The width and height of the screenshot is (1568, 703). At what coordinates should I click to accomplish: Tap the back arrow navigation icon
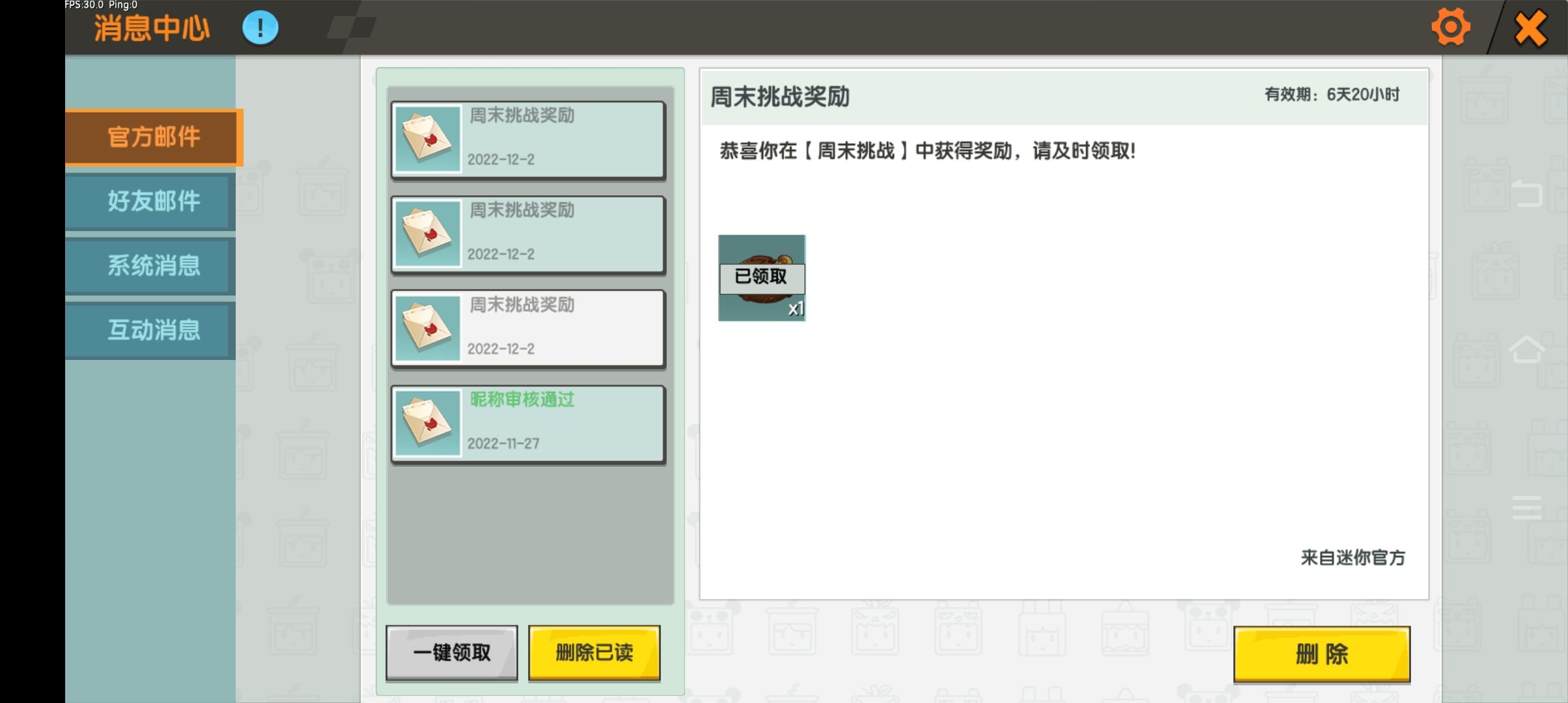tap(1527, 193)
